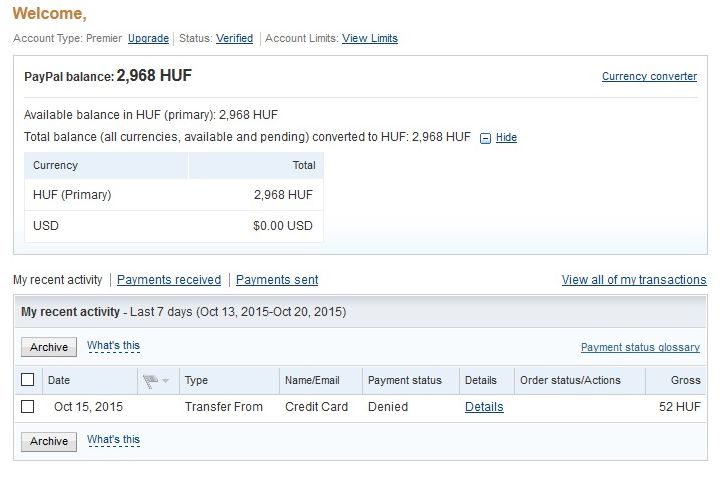Click the Verified status link

(234, 39)
